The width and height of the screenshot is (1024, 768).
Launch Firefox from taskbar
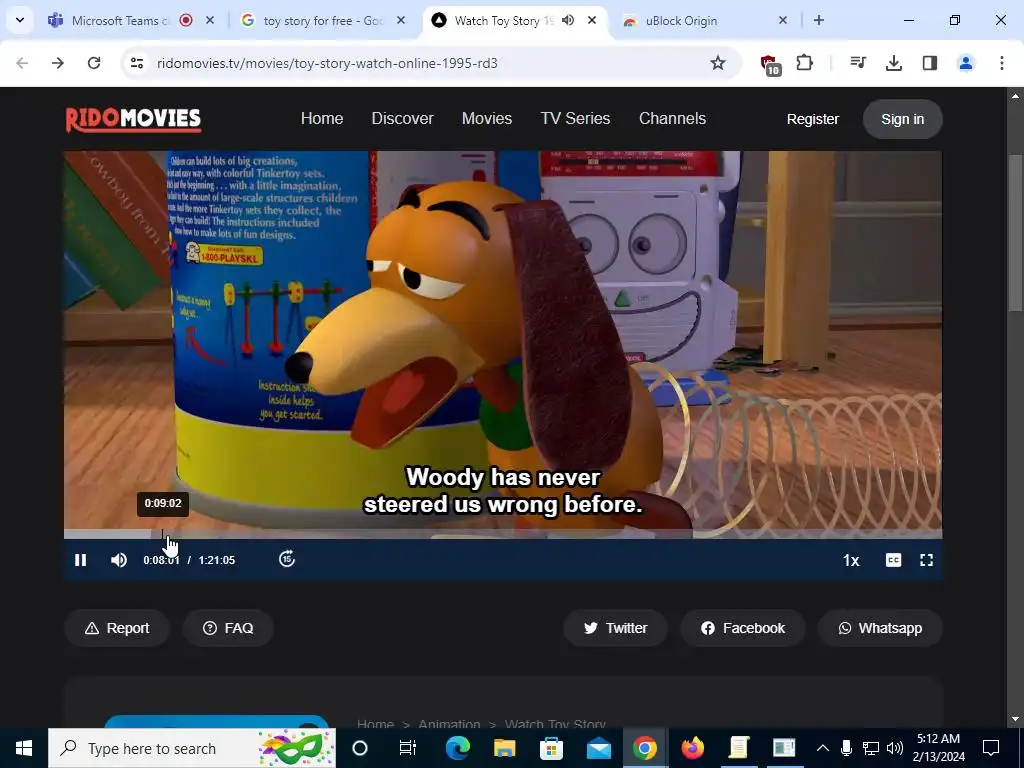[x=692, y=748]
